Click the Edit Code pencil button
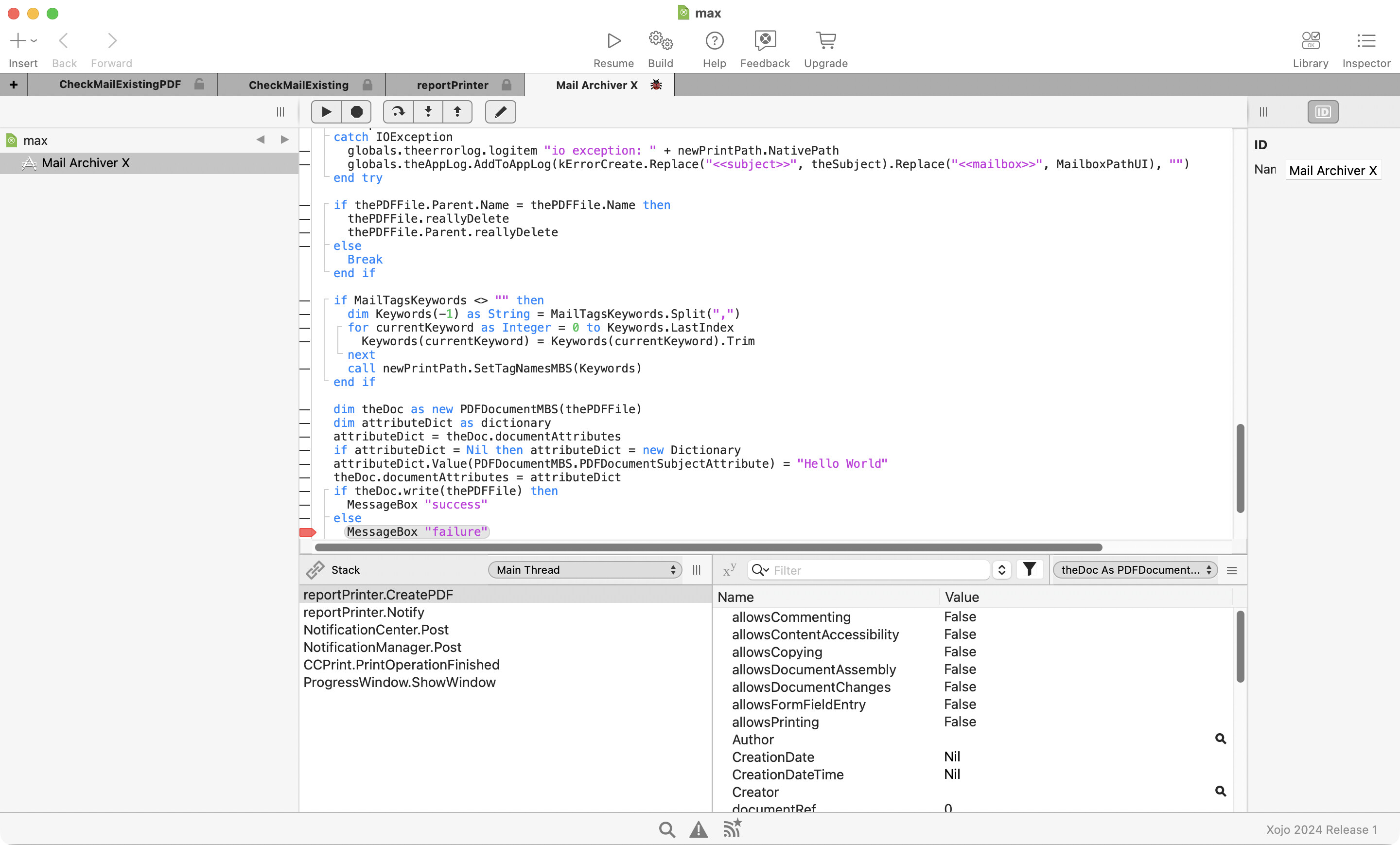1400x845 pixels. pyautogui.click(x=500, y=111)
